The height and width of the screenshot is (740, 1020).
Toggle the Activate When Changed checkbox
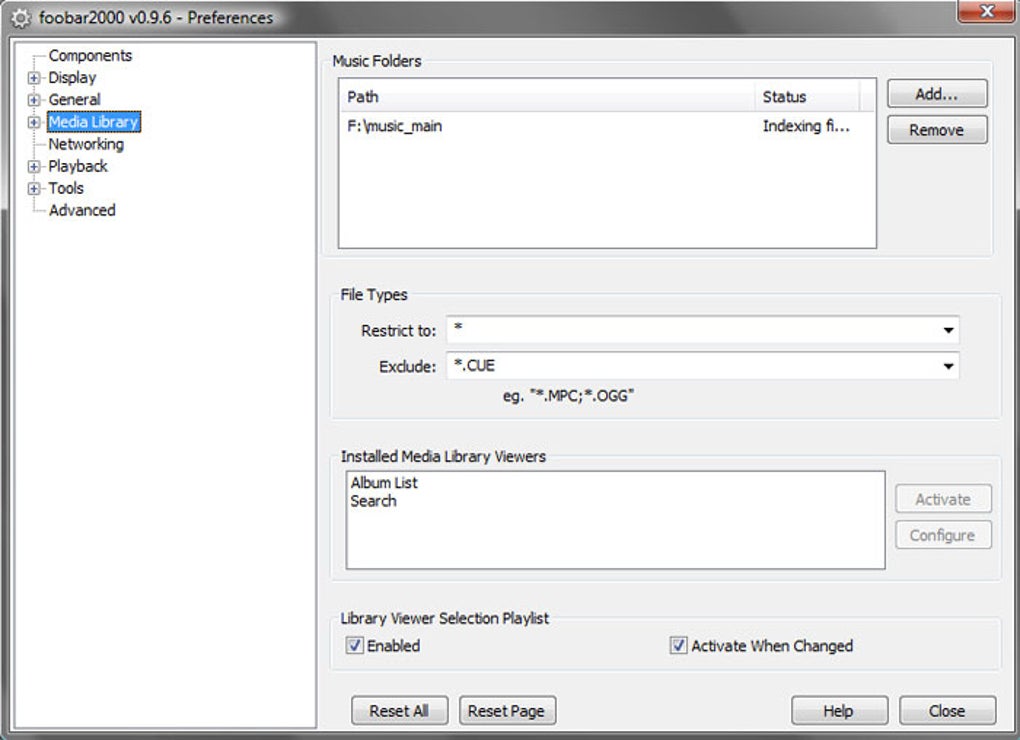[678, 645]
